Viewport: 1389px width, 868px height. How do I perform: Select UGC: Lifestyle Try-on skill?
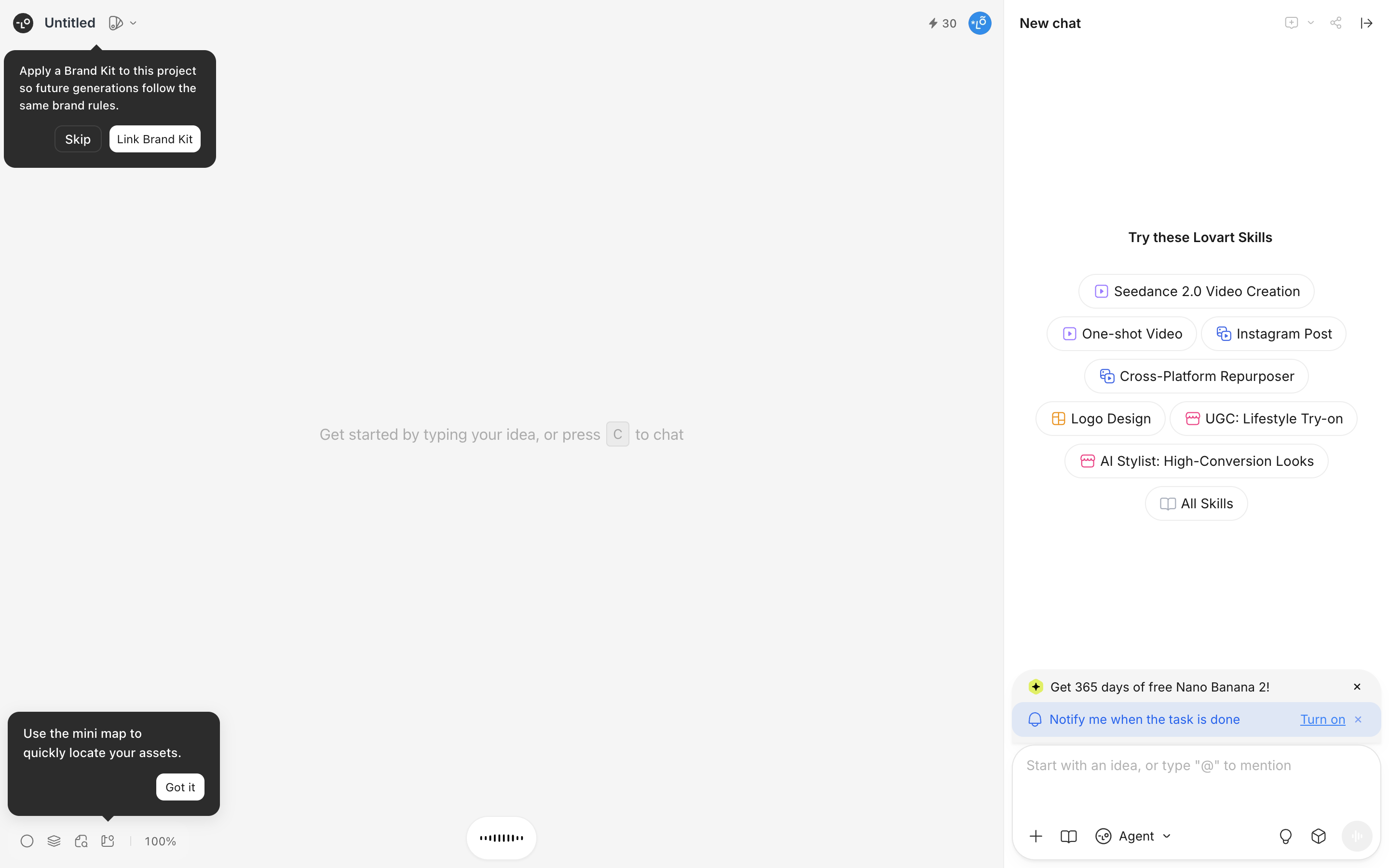click(1263, 419)
